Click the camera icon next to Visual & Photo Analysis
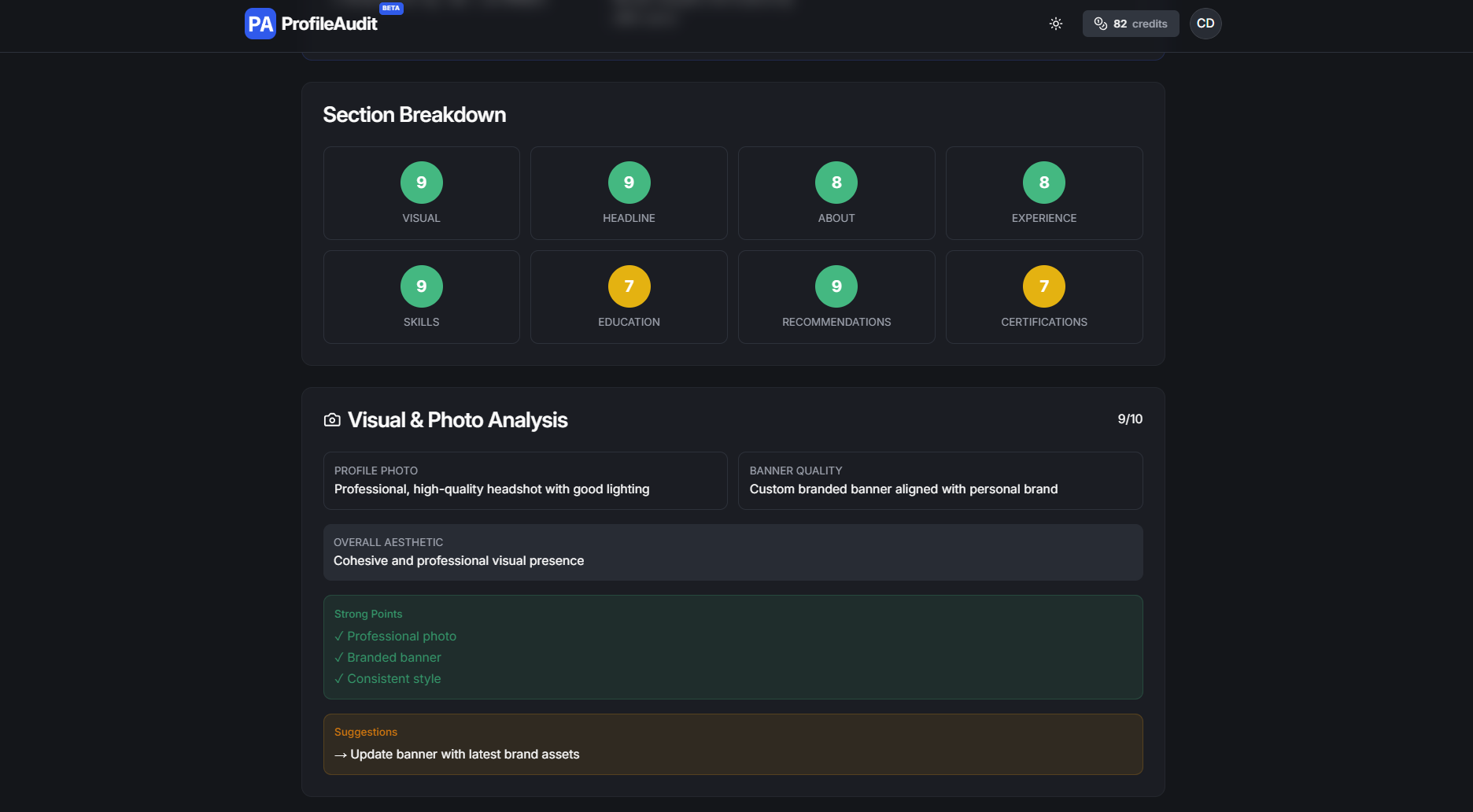 (x=331, y=419)
